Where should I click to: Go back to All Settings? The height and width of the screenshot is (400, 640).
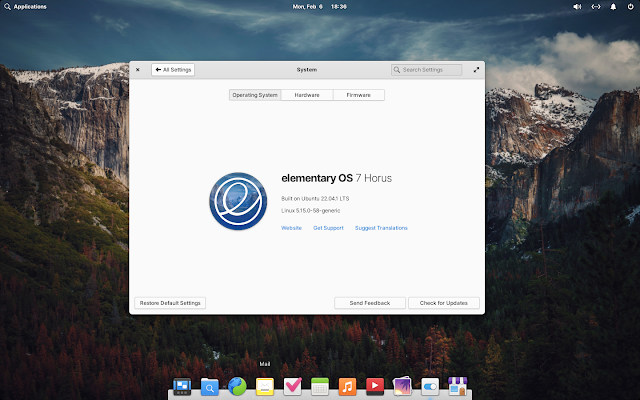coord(173,70)
